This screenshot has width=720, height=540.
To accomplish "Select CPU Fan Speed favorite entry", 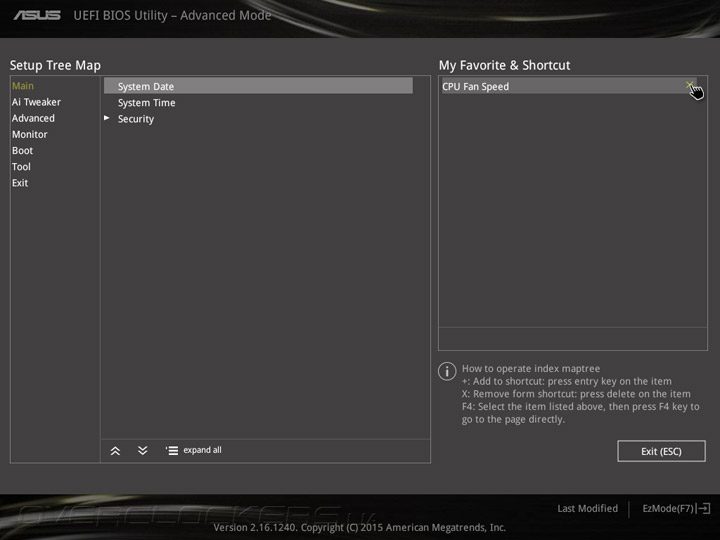I will (569, 86).
